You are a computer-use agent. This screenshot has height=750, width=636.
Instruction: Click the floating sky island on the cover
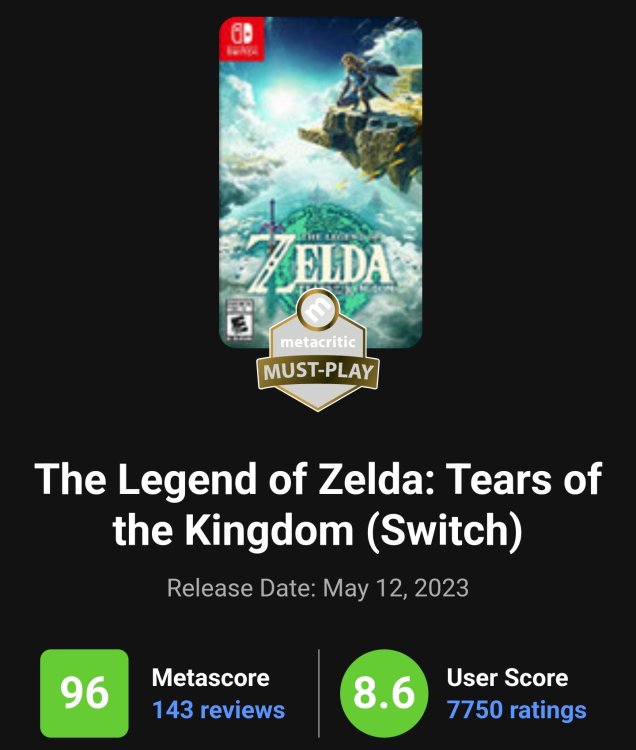pos(364,139)
